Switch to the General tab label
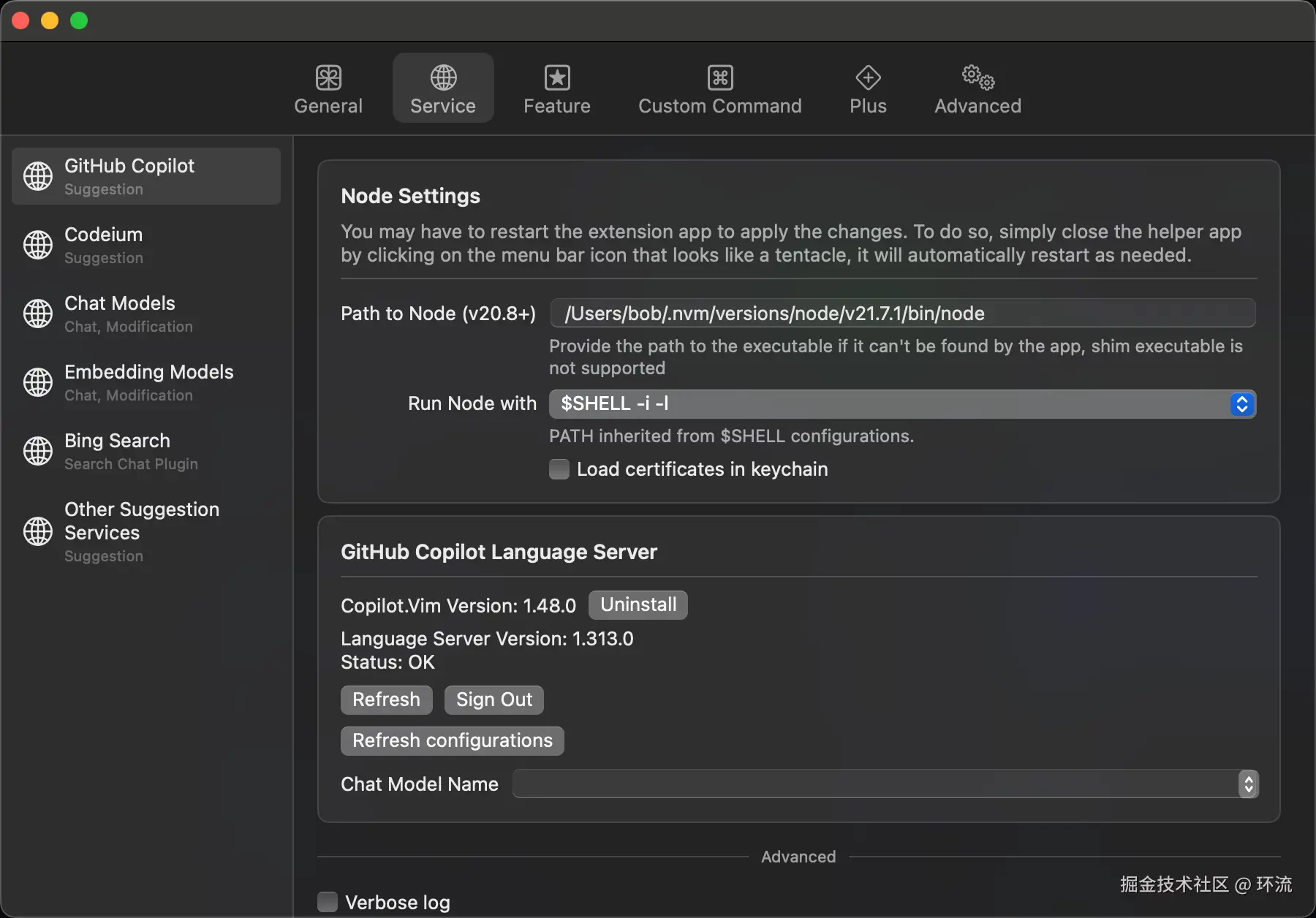 coord(328,106)
